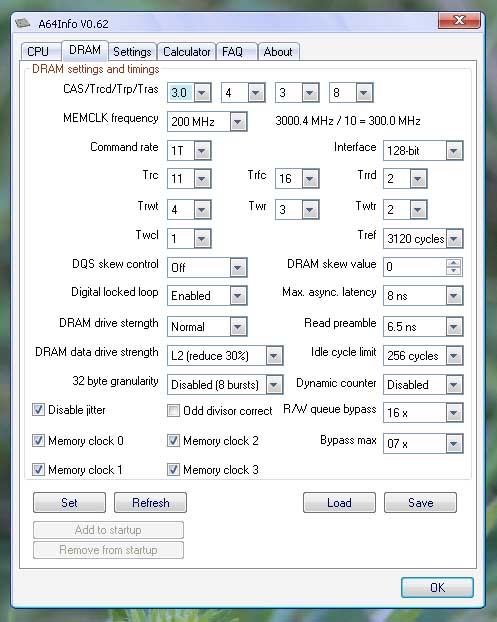Open the Twtr dropdown

tap(418, 209)
